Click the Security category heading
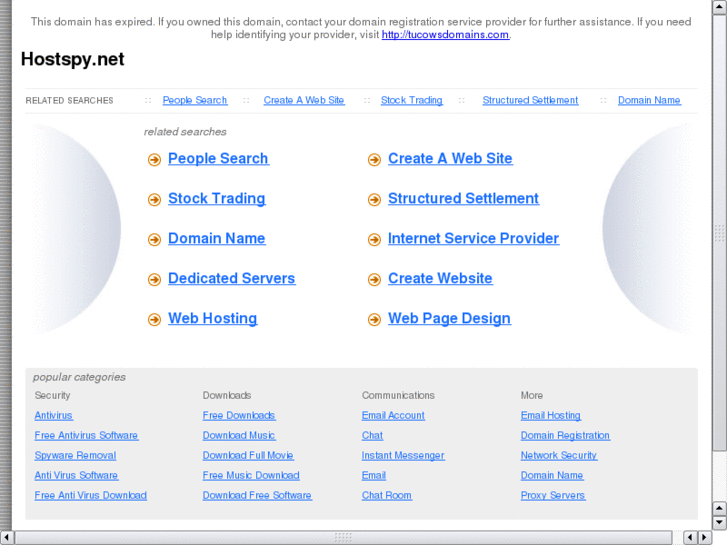 [52, 396]
